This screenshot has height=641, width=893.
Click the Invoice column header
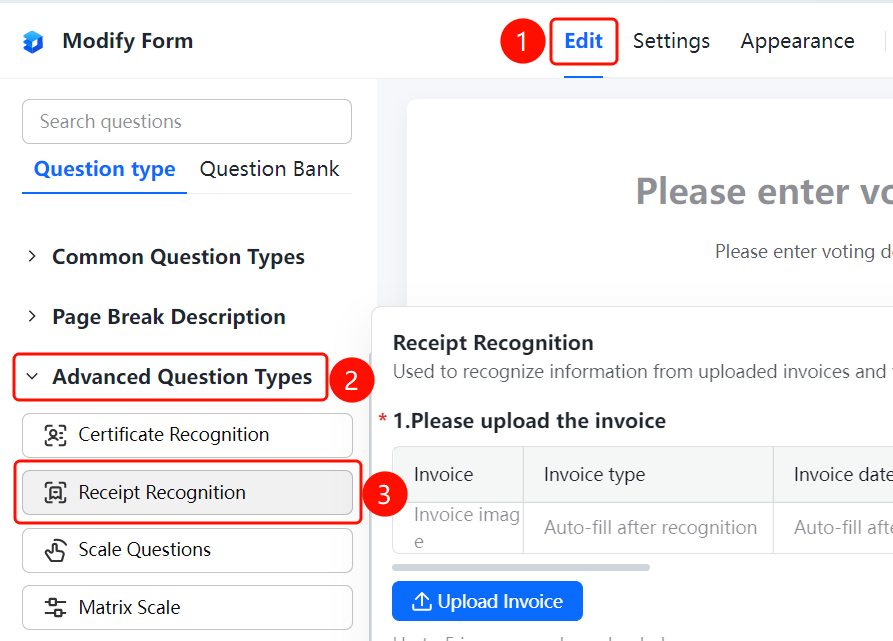[458, 474]
